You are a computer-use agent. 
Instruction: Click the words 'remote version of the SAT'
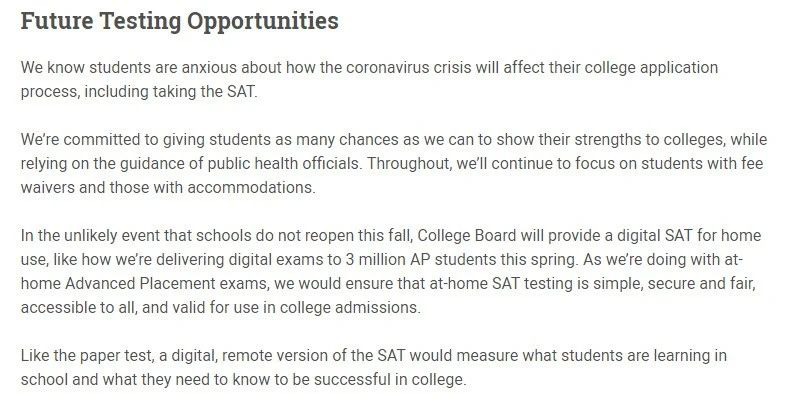tap(313, 356)
